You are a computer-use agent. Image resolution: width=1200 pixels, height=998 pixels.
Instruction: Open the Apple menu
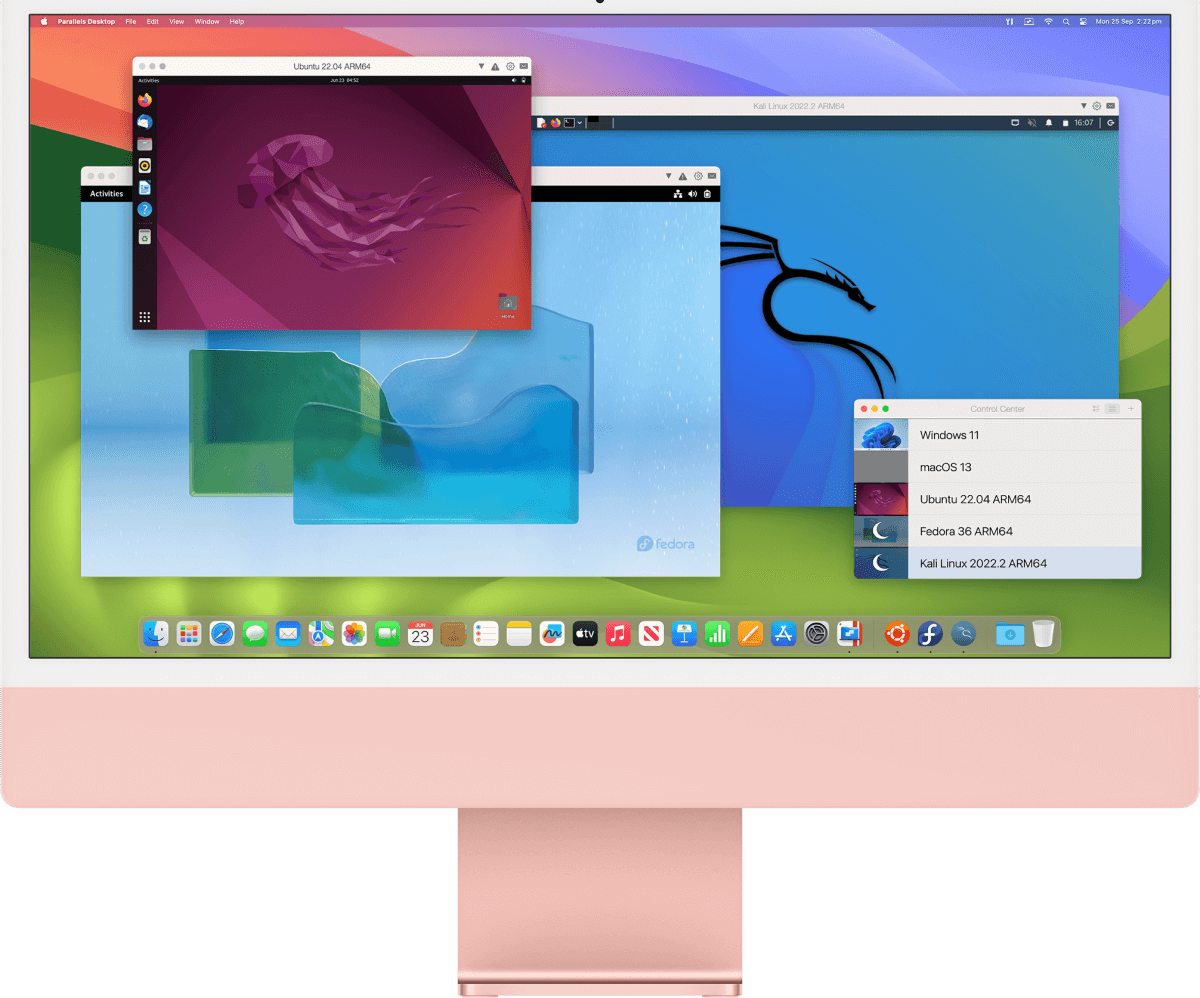pos(44,21)
